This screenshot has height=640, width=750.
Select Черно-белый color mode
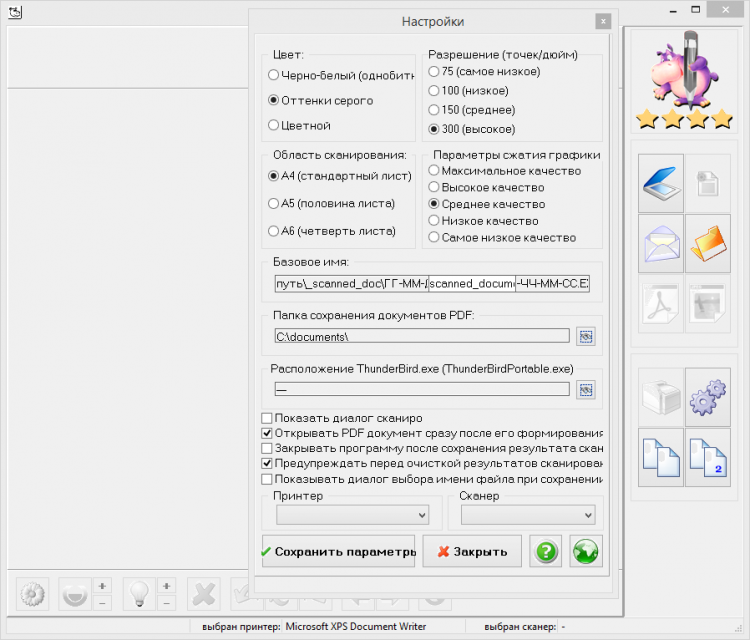point(342,75)
